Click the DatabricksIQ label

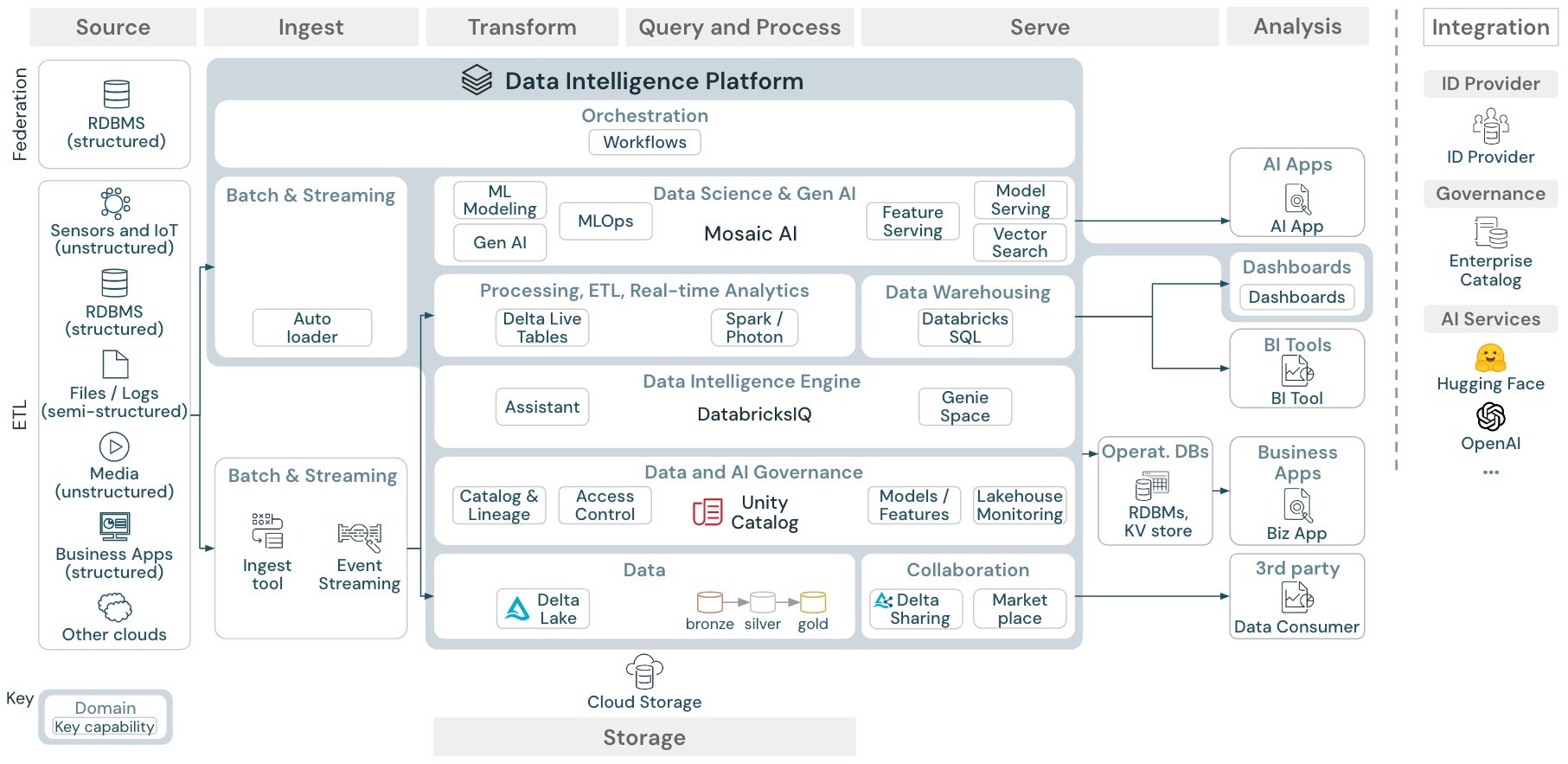point(754,414)
